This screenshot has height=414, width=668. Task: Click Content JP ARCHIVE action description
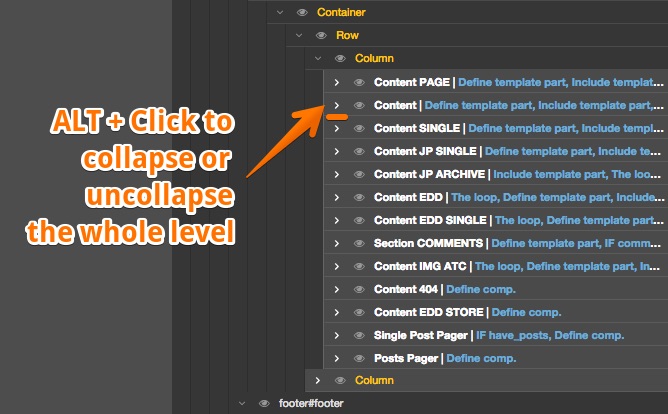[577, 174]
